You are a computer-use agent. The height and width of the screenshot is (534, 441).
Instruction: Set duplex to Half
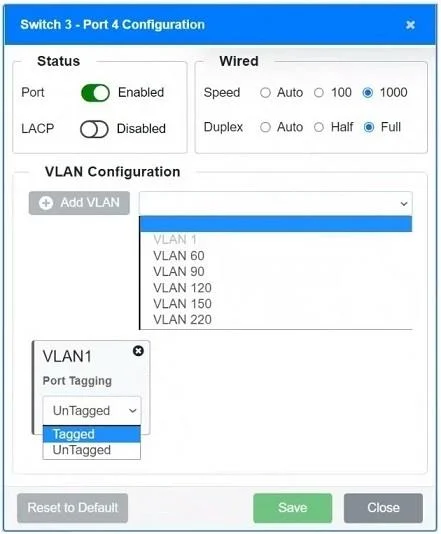tap(319, 127)
